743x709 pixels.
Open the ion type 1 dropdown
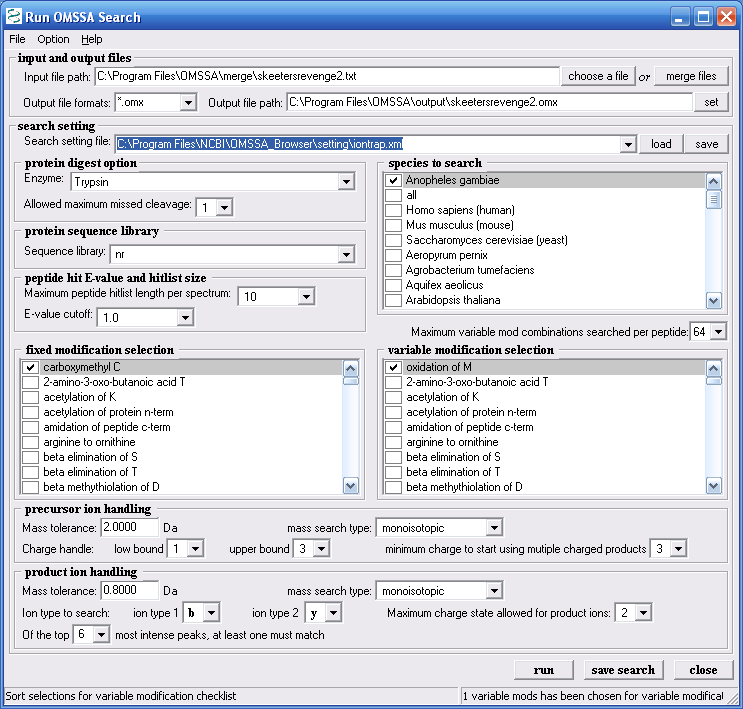211,613
